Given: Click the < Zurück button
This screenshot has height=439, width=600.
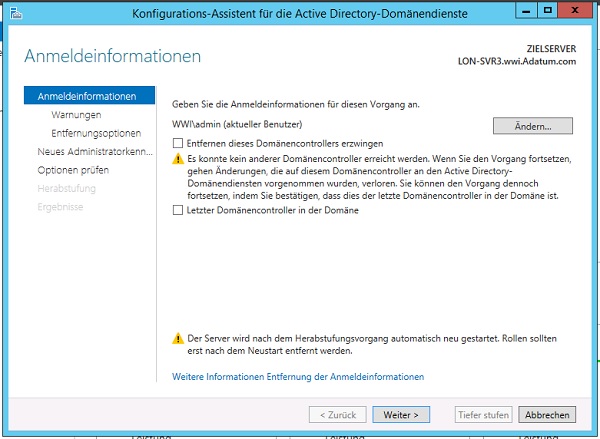Looking at the screenshot, I should [338, 415].
